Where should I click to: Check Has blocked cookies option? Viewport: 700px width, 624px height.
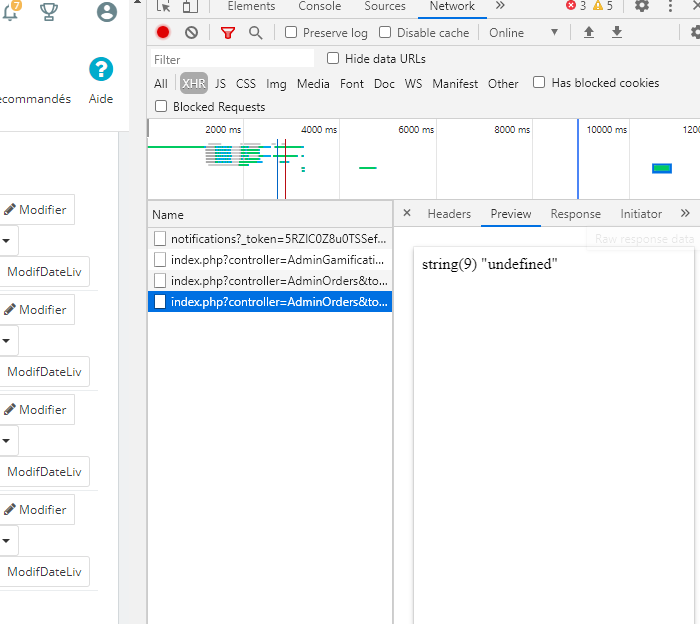(x=539, y=82)
